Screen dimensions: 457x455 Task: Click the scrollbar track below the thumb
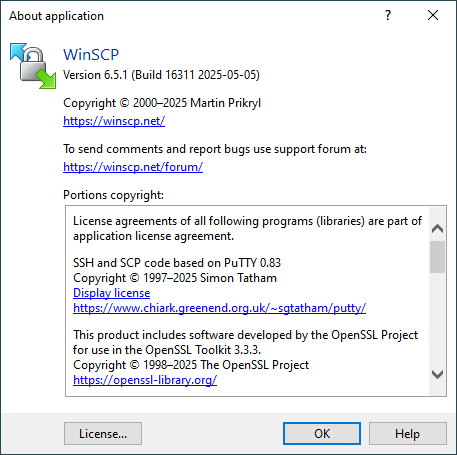pyautogui.click(x=437, y=319)
